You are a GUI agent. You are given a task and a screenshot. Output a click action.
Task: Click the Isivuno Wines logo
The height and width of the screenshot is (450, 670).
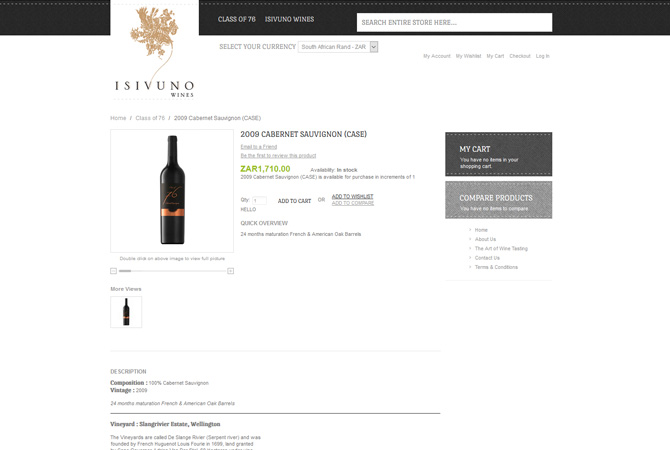(x=154, y=52)
